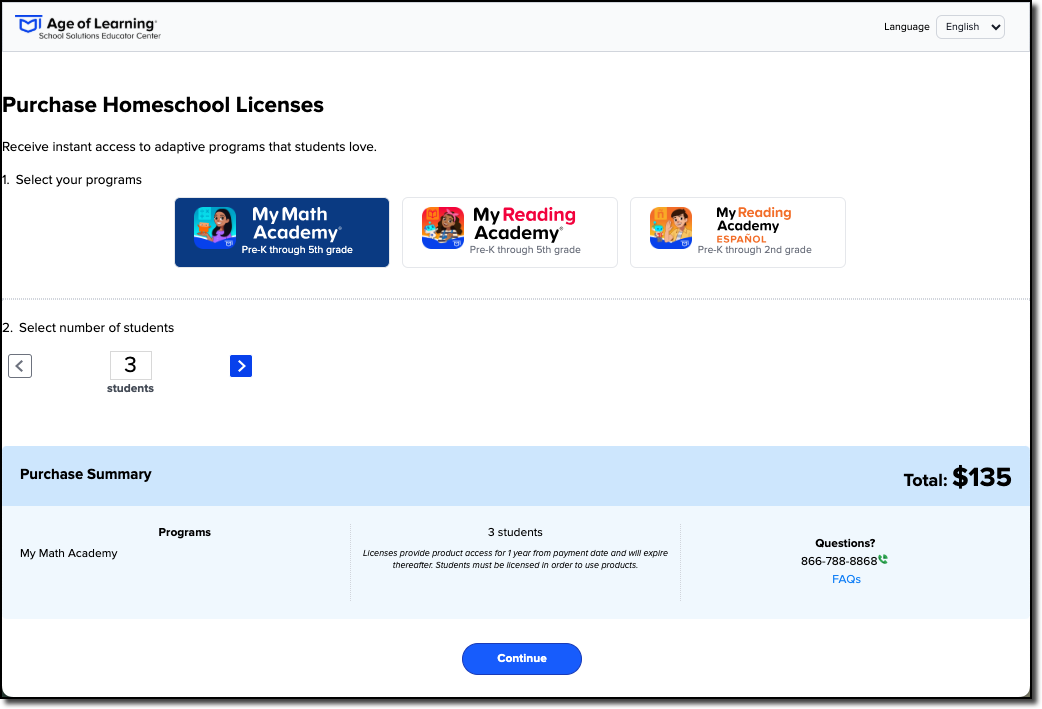The width and height of the screenshot is (1042, 709).
Task: Open the Language dropdown set to English
Action: tap(970, 27)
